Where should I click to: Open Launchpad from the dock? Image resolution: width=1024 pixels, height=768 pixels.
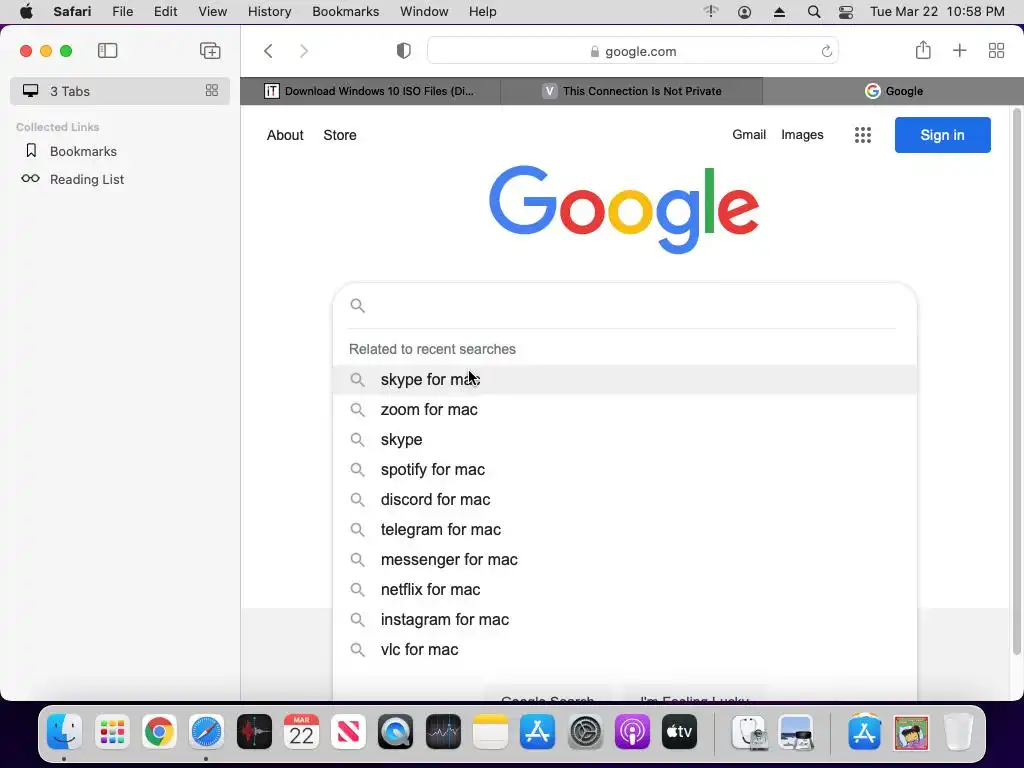[x=112, y=732]
